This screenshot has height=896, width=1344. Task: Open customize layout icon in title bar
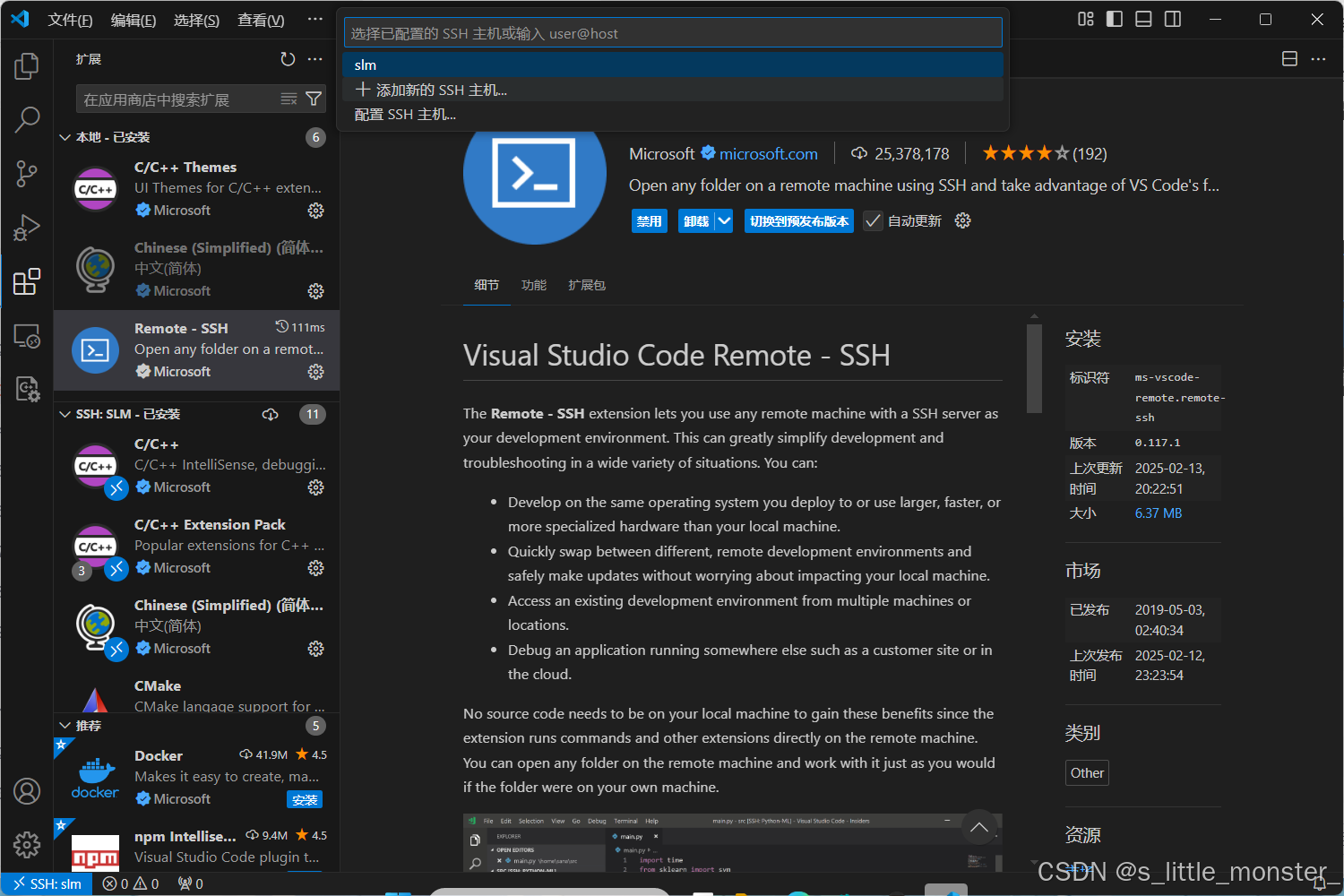[x=1086, y=19]
